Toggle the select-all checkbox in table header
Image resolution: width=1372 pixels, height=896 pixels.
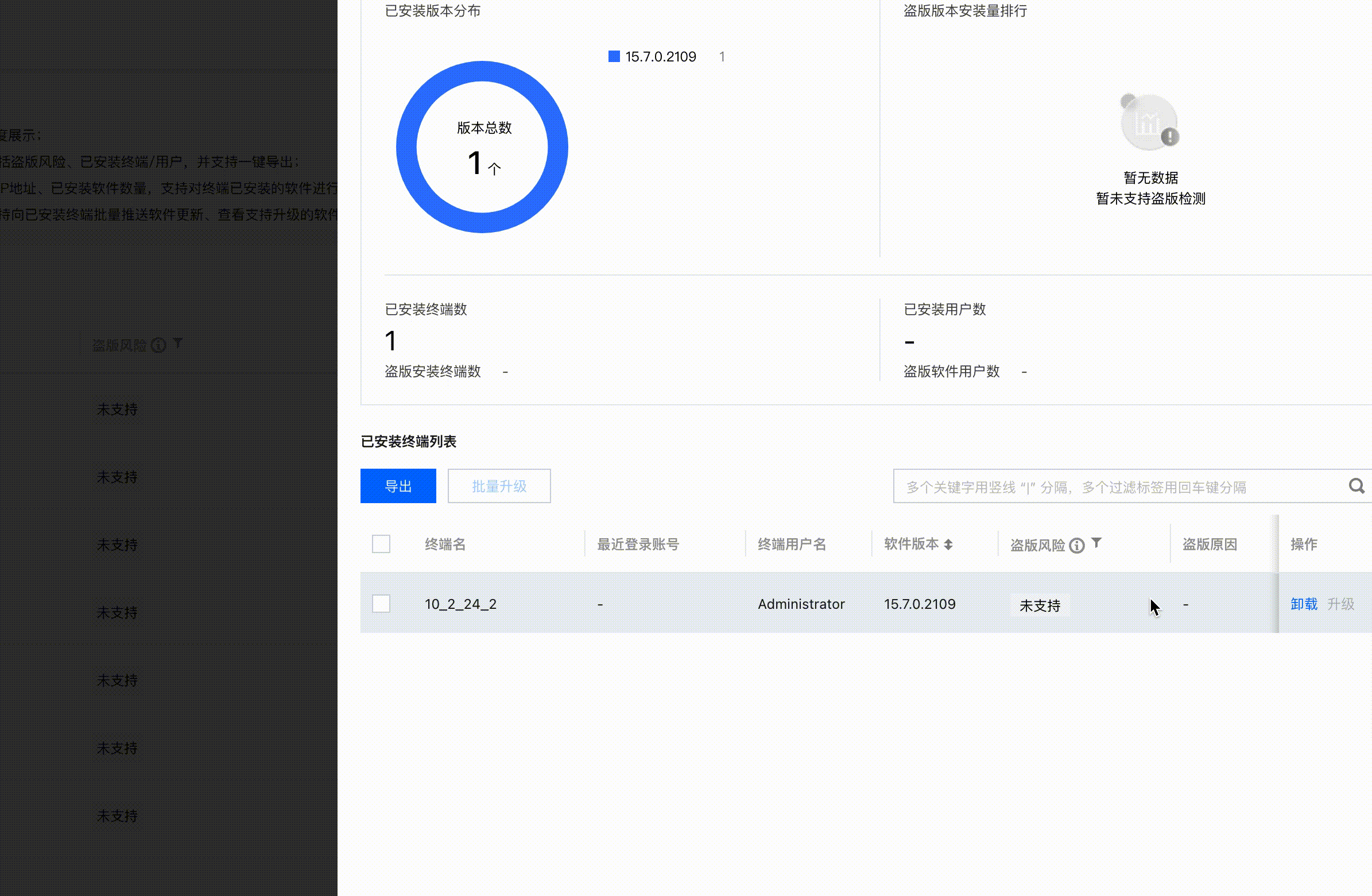(381, 544)
